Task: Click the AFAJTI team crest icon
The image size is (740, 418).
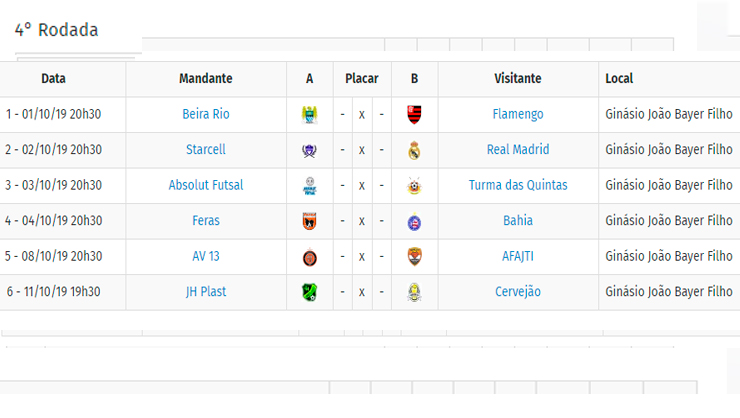Action: coord(414,257)
